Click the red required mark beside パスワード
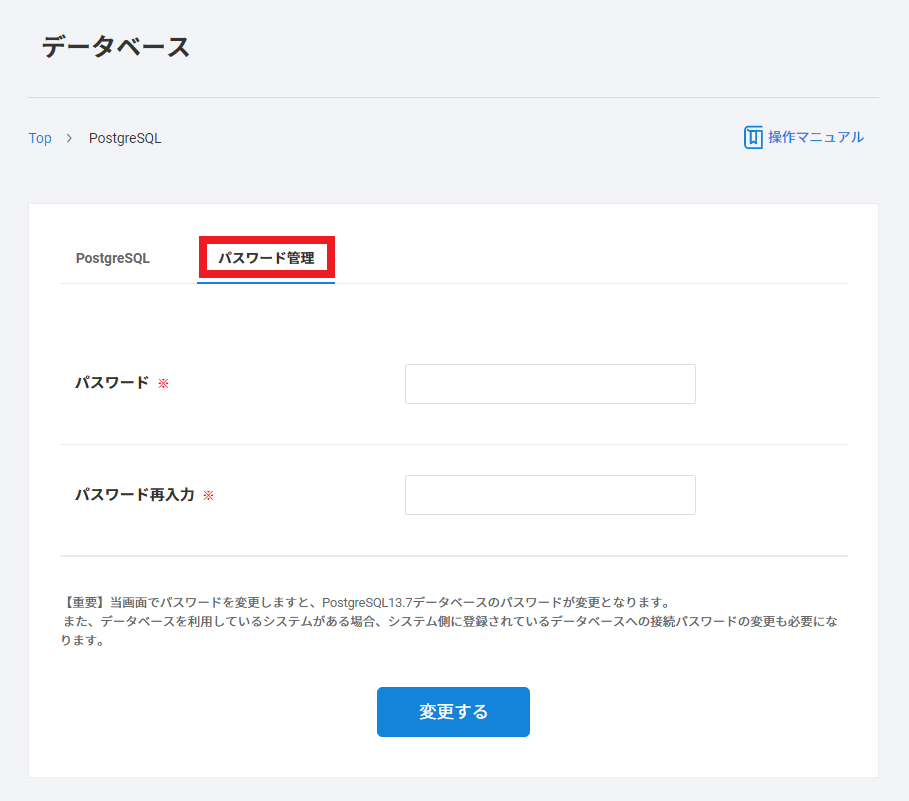Screen dimensions: 909x801 [164, 383]
